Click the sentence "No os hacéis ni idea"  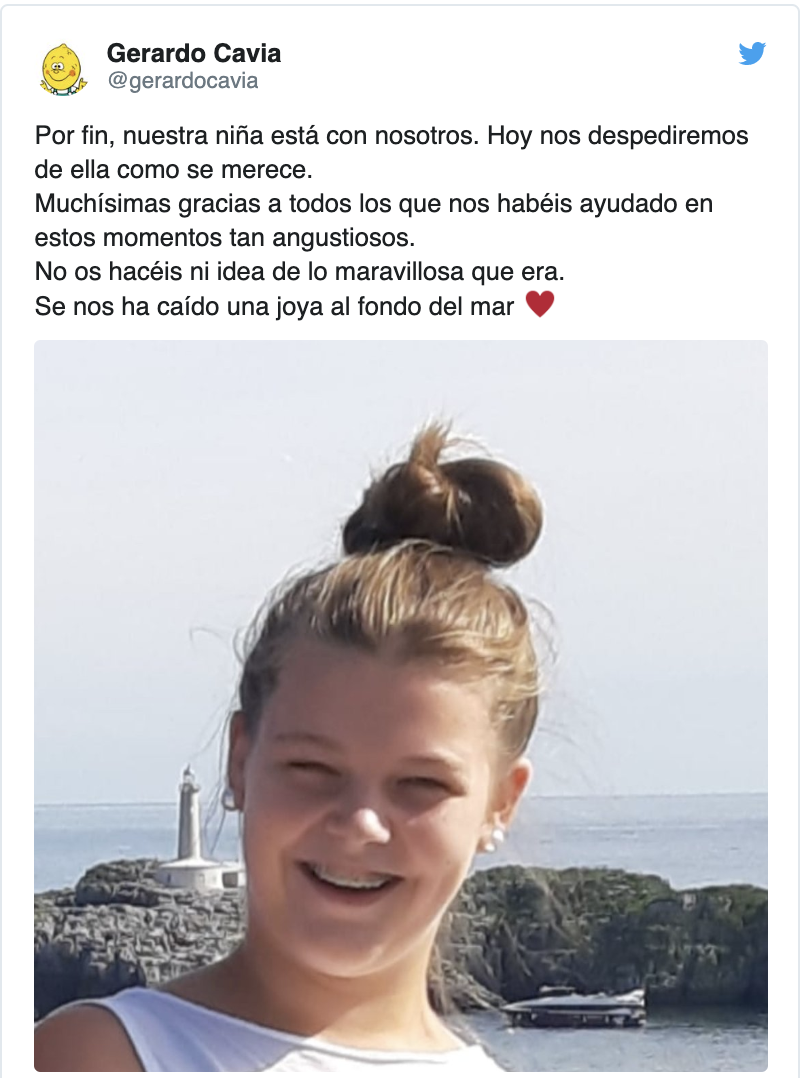click(300, 272)
